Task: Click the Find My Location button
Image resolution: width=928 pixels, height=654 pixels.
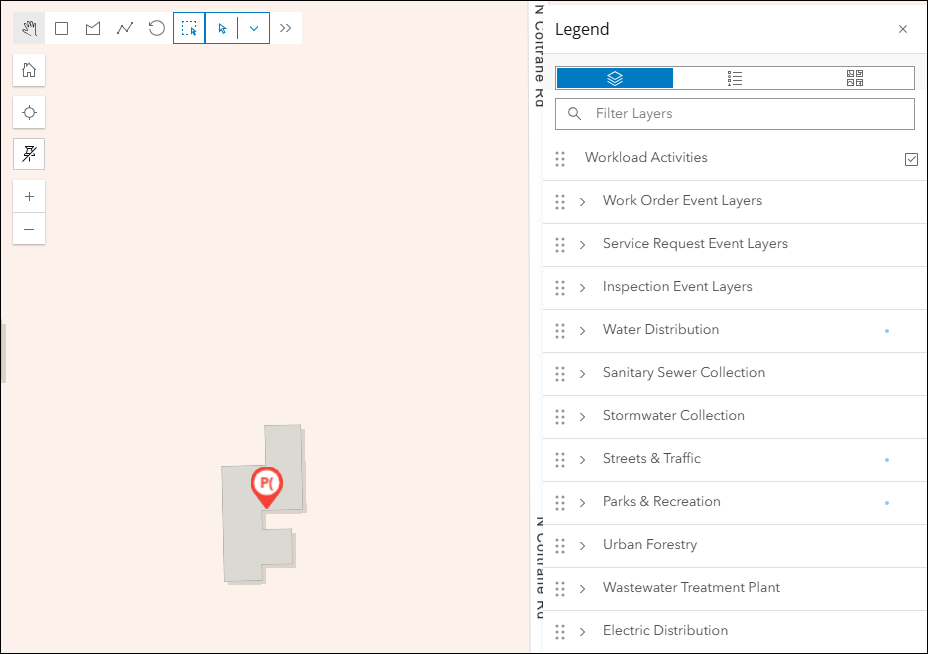Action: pyautogui.click(x=28, y=112)
